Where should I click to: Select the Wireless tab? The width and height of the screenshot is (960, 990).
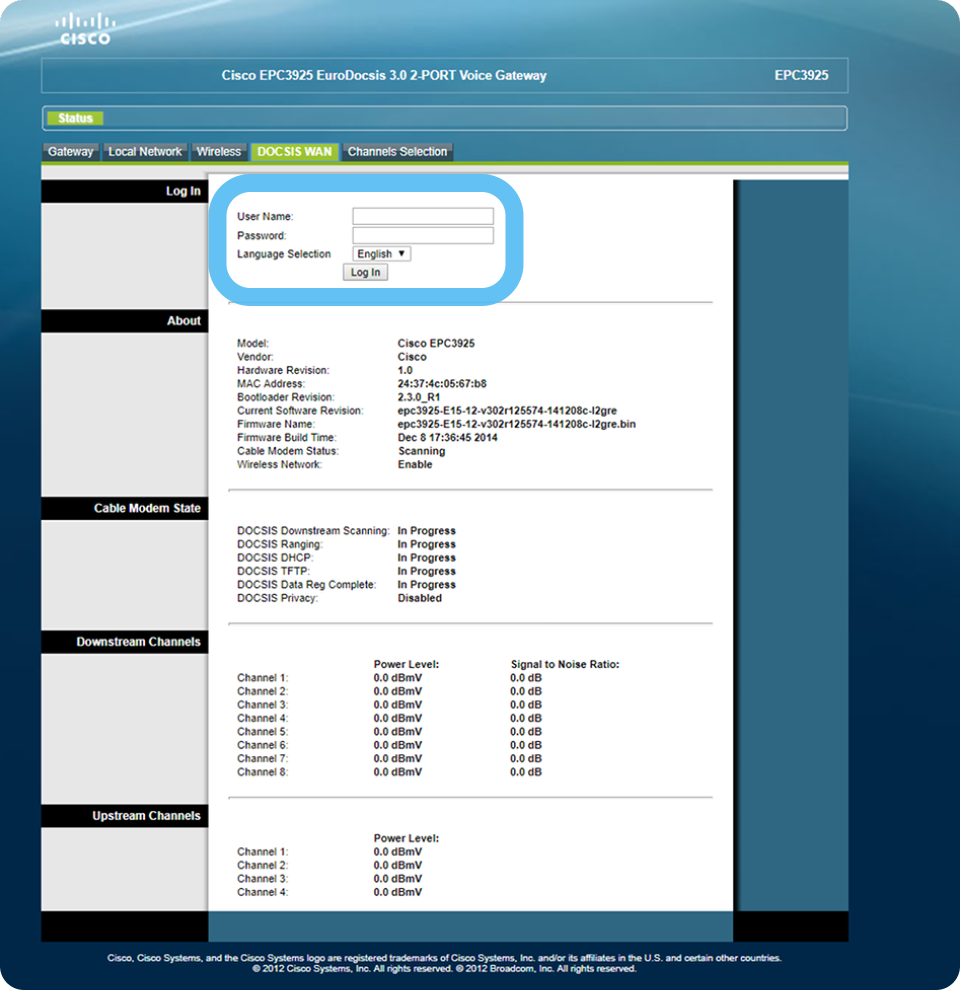[x=218, y=152]
